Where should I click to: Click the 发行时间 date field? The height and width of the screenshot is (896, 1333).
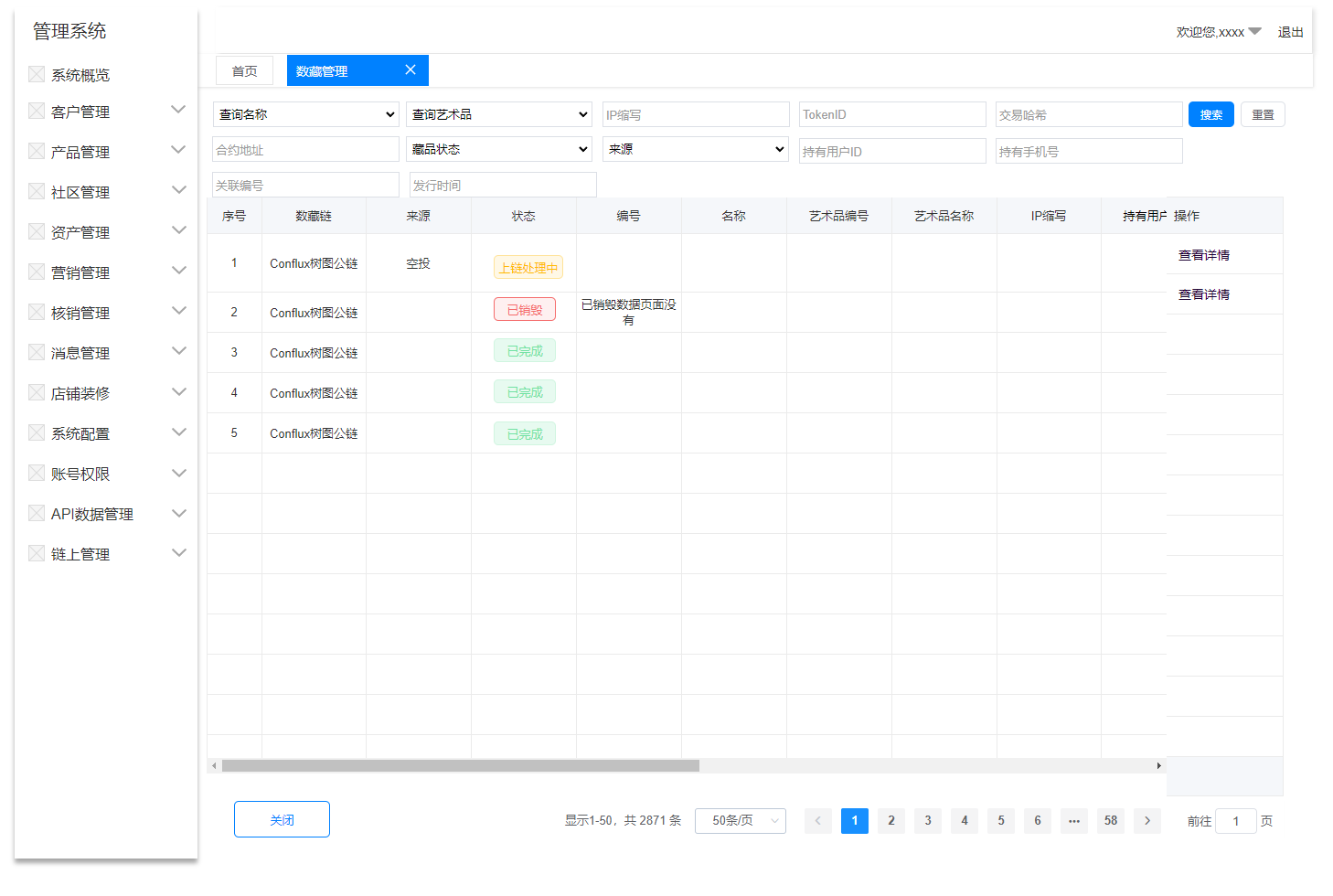click(x=503, y=185)
